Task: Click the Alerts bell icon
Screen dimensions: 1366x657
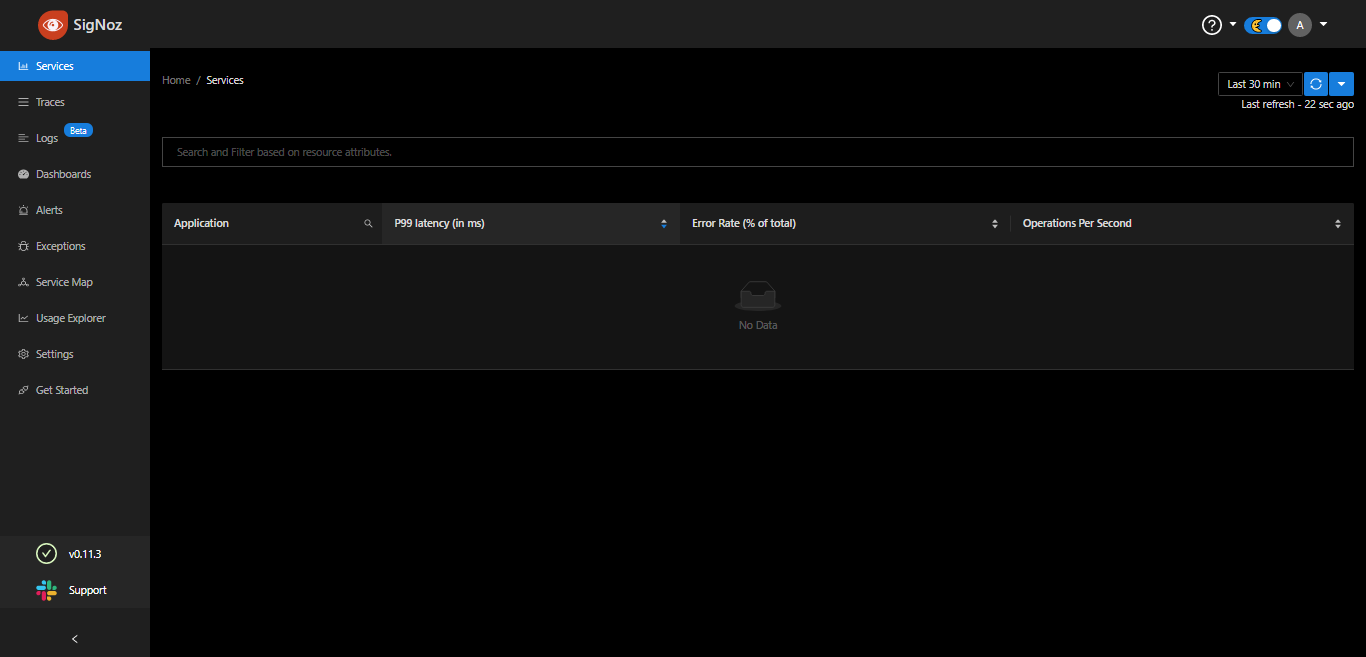Action: 22,209
